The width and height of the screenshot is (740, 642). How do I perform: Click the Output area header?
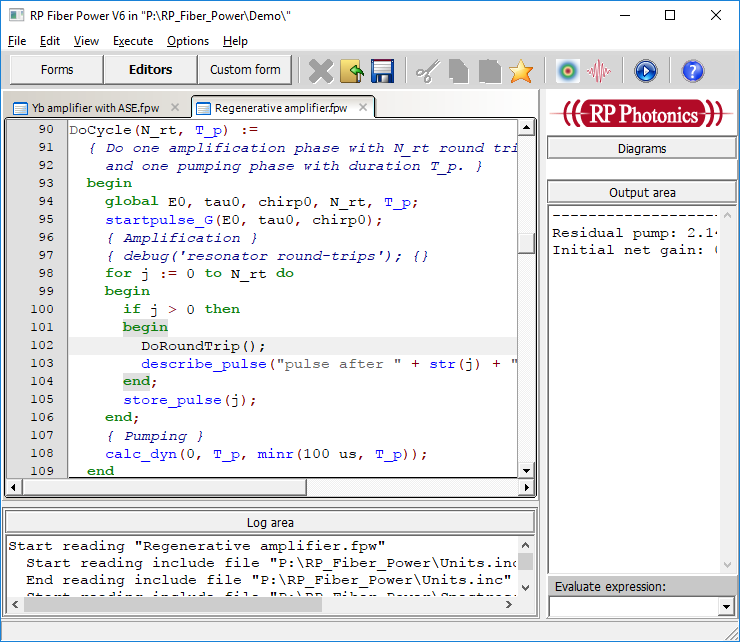pyautogui.click(x=642, y=193)
